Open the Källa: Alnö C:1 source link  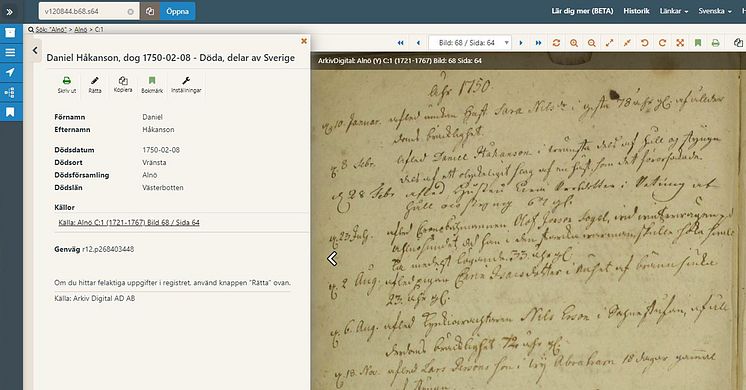[x=129, y=223]
